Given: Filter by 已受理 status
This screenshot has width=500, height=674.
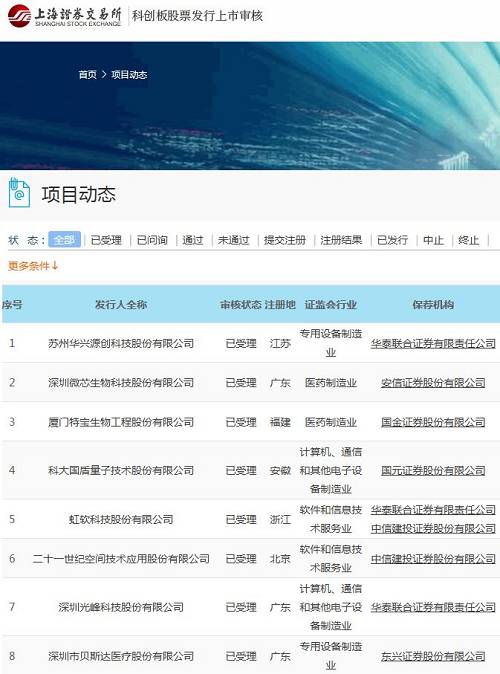Looking at the screenshot, I should [106, 240].
